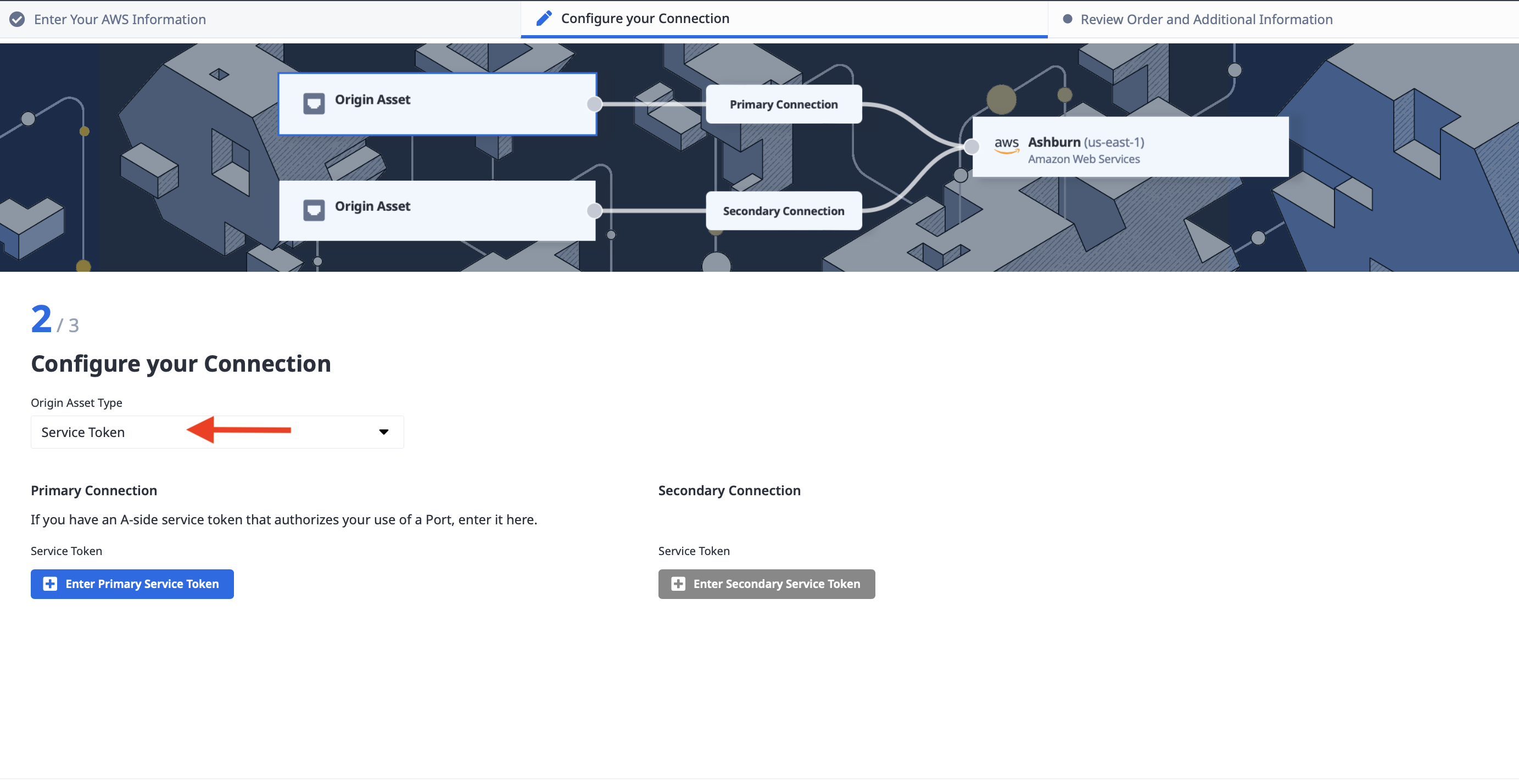1519x784 pixels.
Task: Click the Enter Your AWS Information tab
Action: [121, 18]
